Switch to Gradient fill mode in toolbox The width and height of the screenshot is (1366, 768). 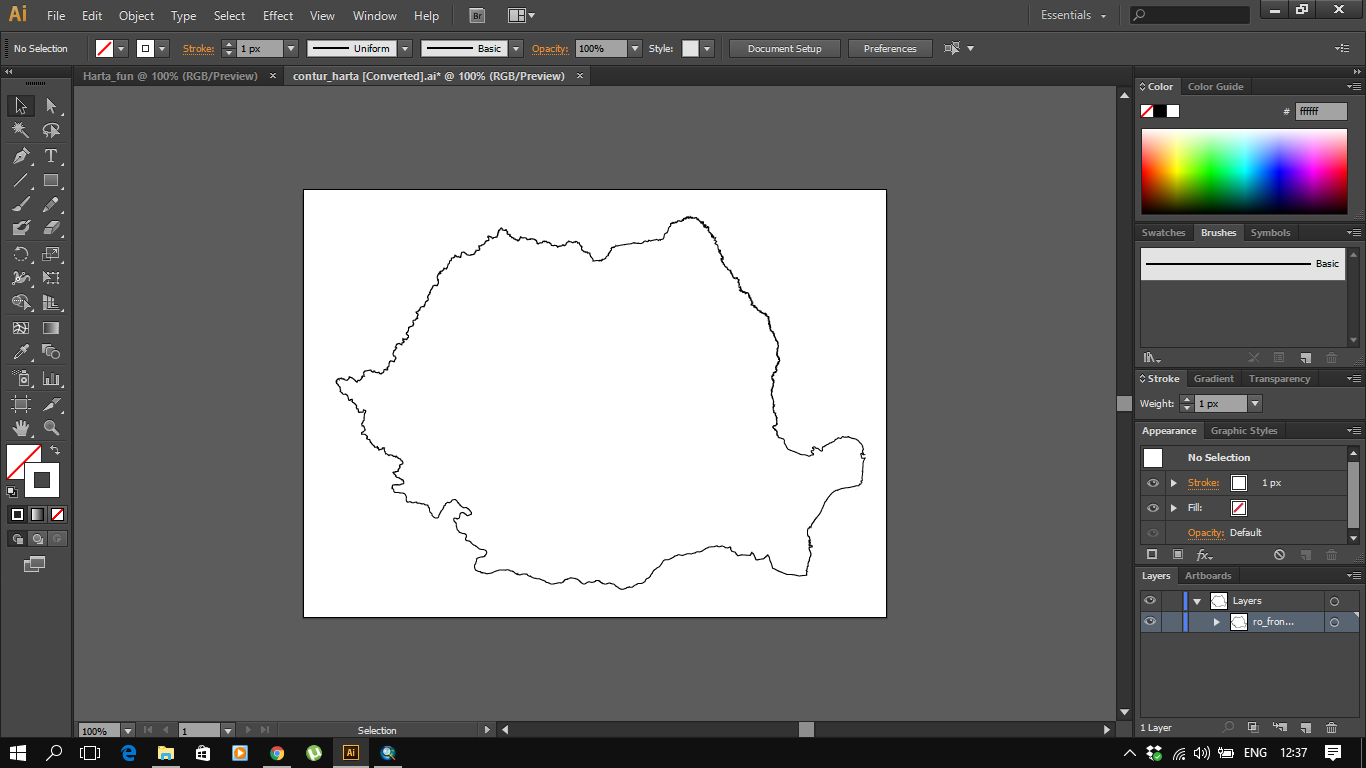pyautogui.click(x=37, y=515)
